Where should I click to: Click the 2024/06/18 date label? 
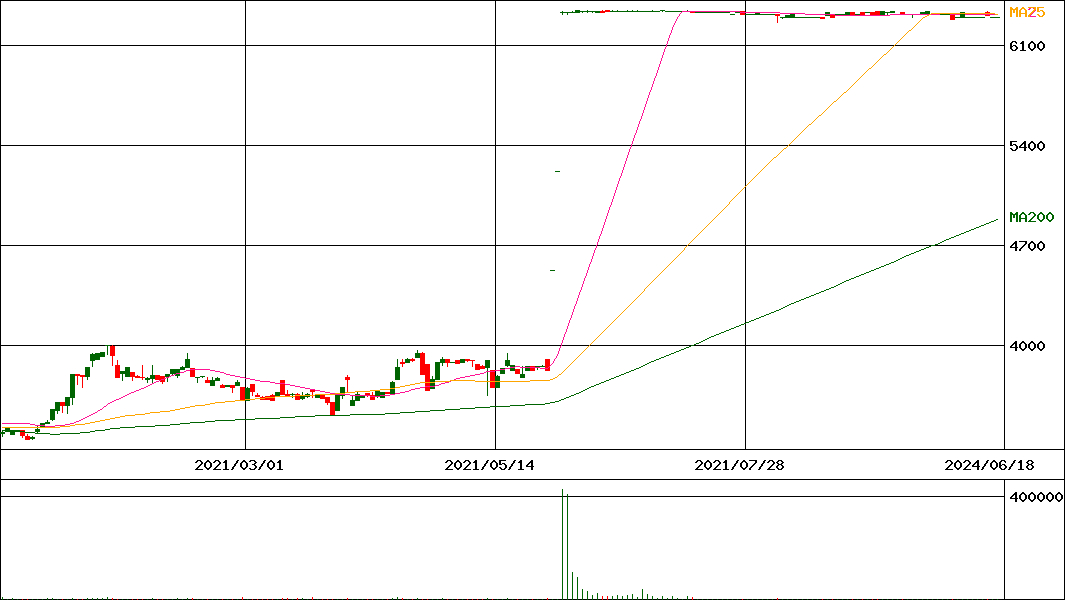[x=989, y=465]
